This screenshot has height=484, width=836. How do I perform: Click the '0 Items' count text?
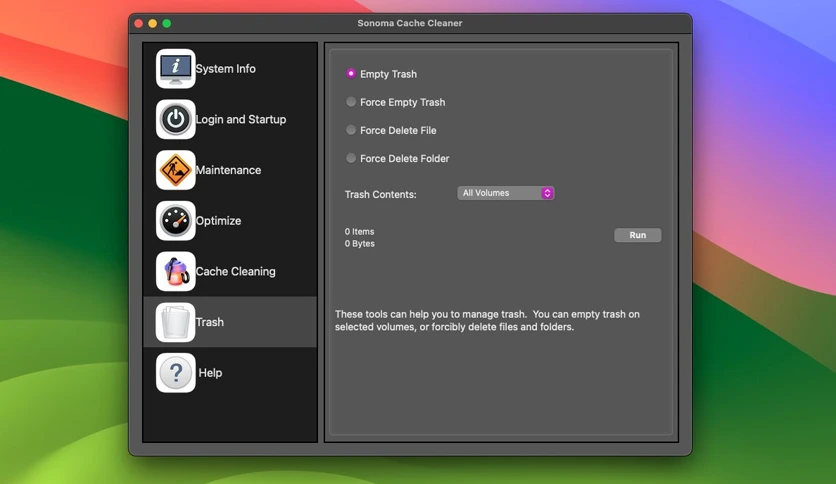point(359,231)
